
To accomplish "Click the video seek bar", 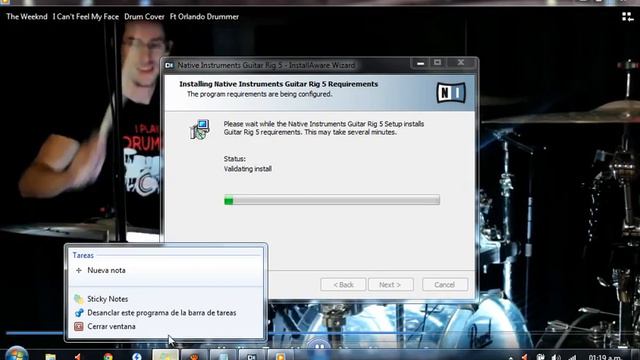I will [x=320, y=333].
